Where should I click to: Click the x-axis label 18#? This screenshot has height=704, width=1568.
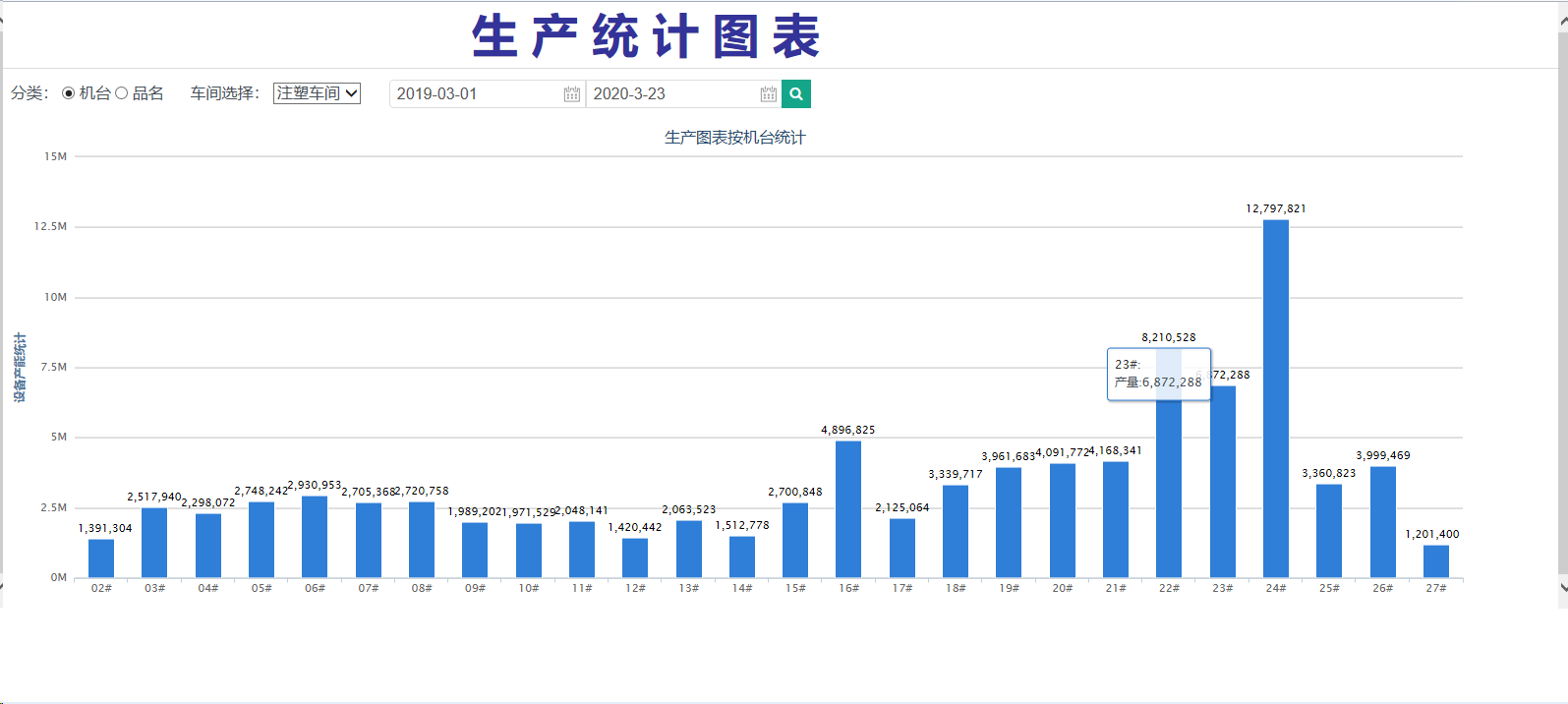pyautogui.click(x=956, y=588)
